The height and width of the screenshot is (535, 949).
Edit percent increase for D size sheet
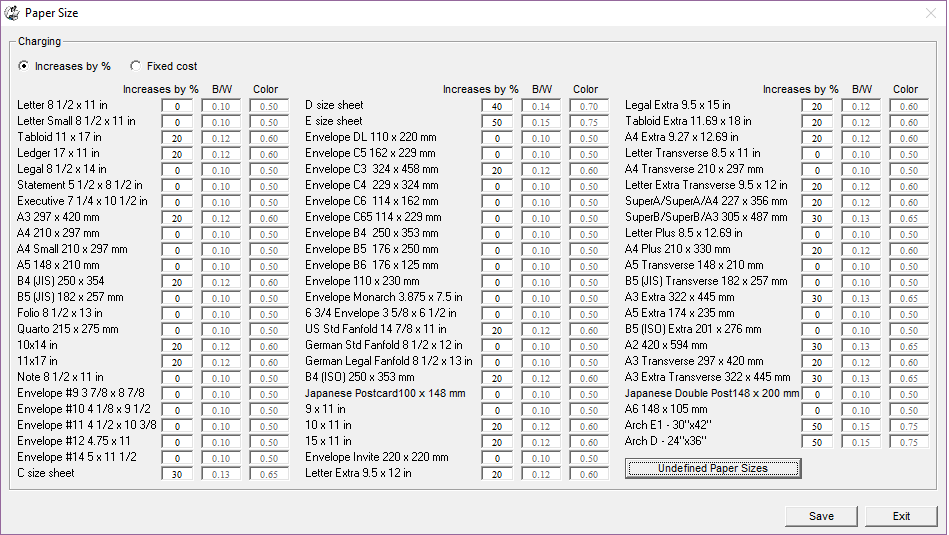coord(497,106)
